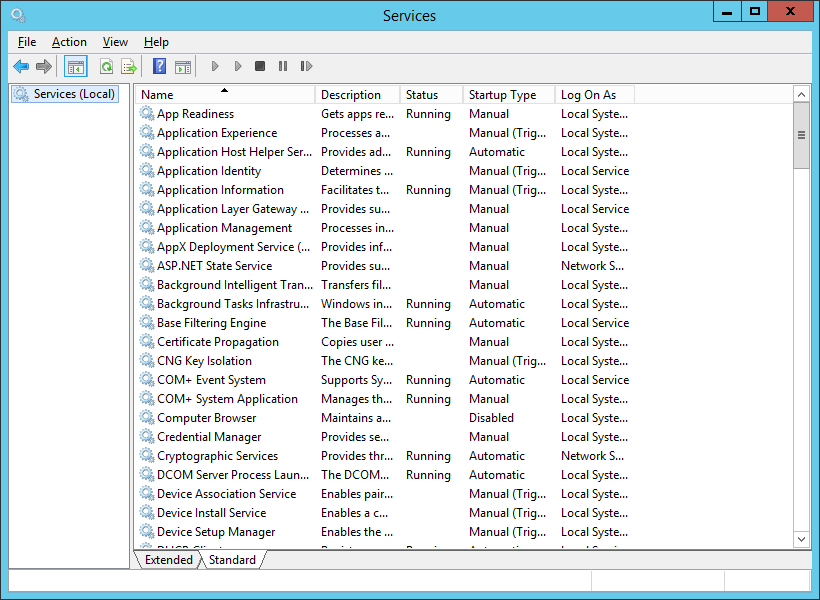Viewport: 820px width, 600px height.
Task: Click the Restart Service toolbar icon
Action: tap(306, 67)
